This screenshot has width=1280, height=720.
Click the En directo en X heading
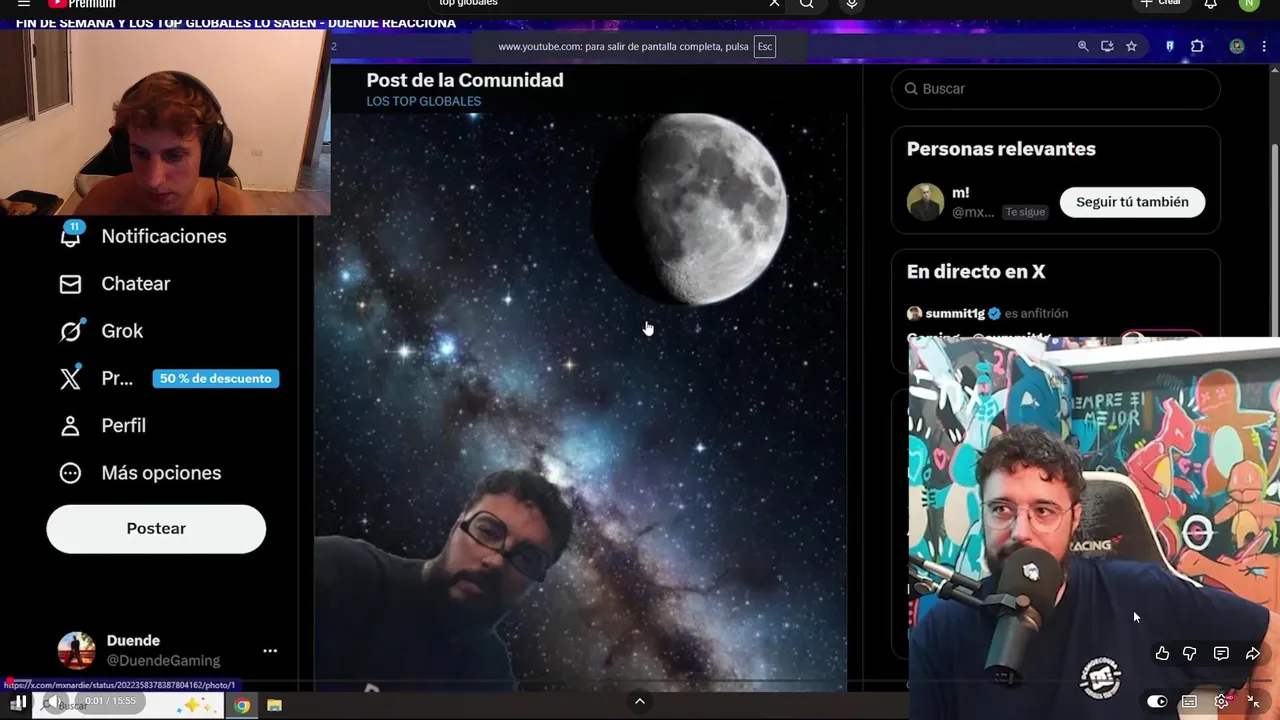click(x=976, y=272)
